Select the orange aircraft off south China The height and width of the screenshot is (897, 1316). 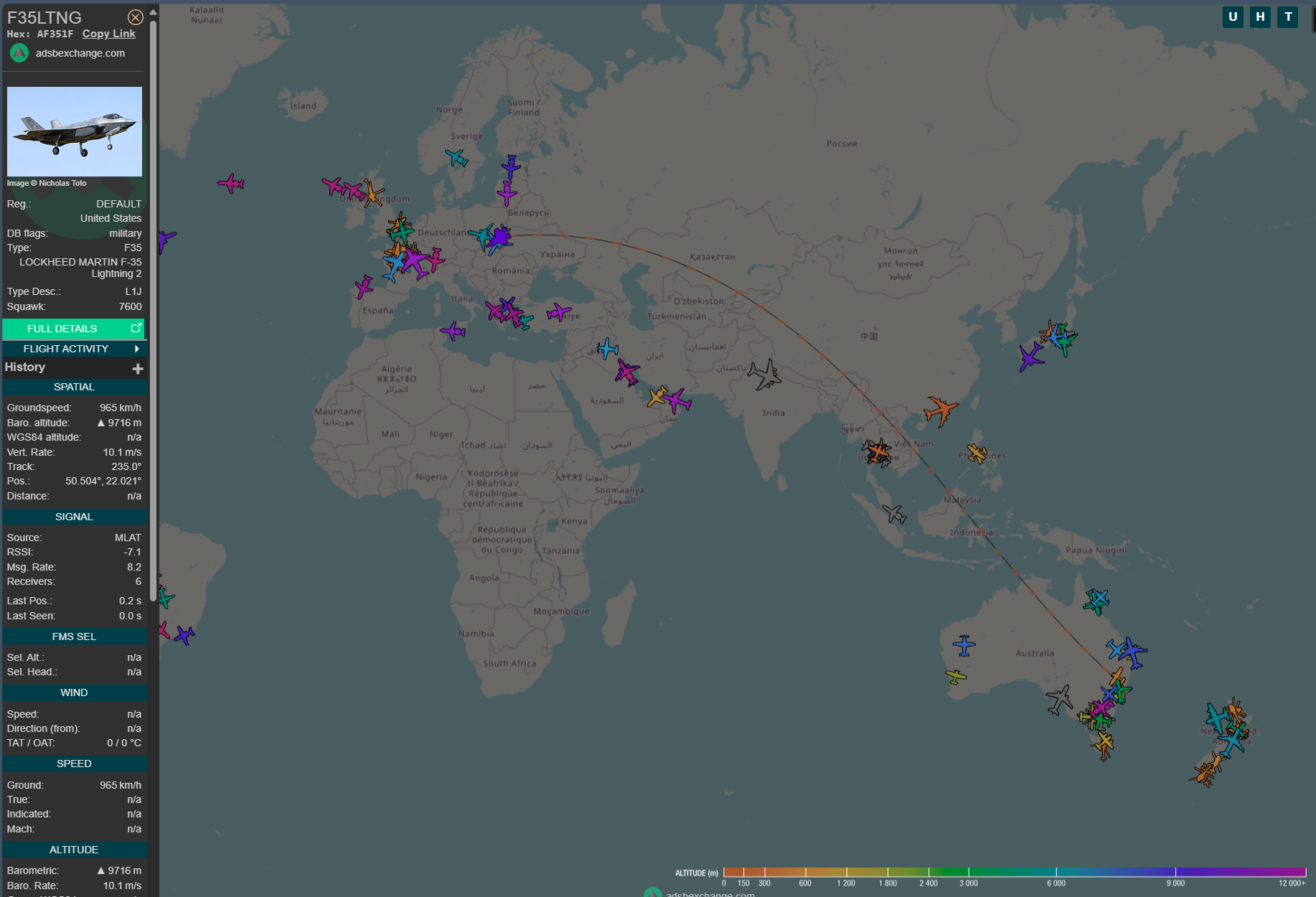pyautogui.click(x=940, y=410)
